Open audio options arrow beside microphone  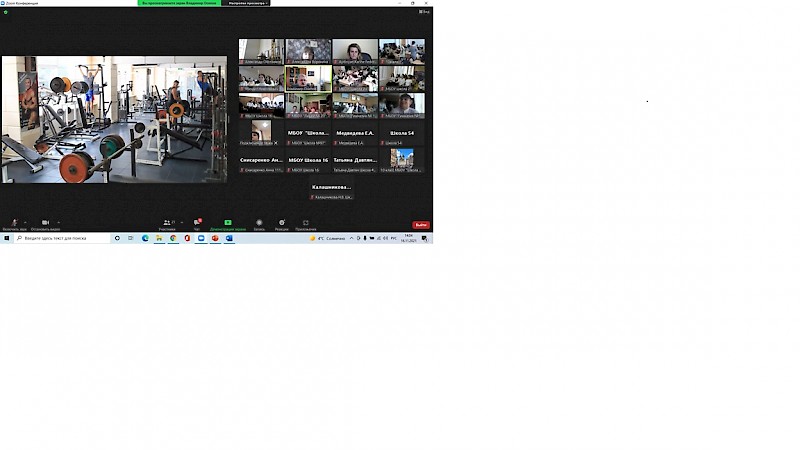[x=26, y=222]
